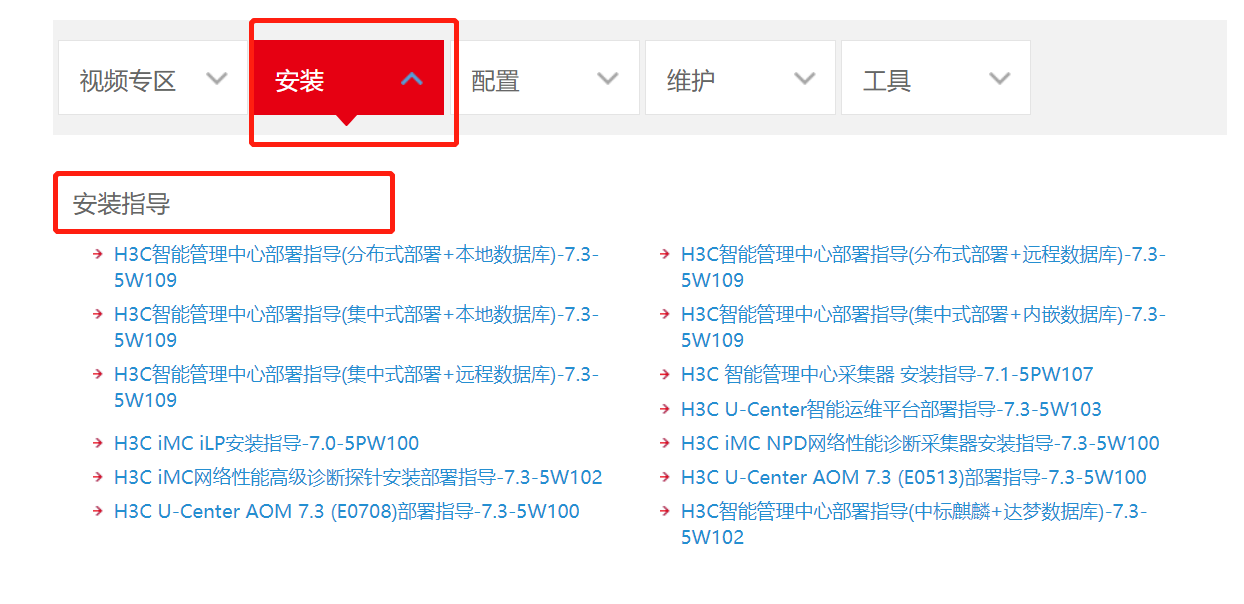Collapse the 安装 tab chevron

tap(412, 79)
